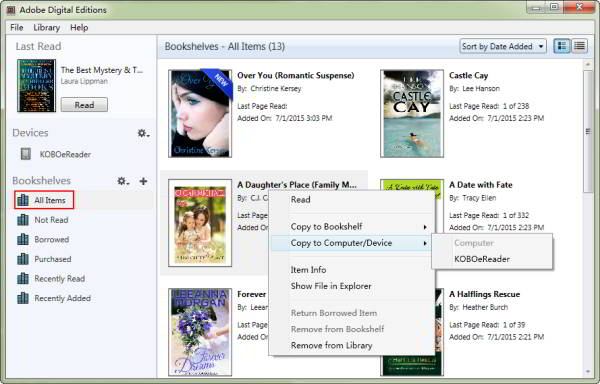Select the Recently Read bookshelf label
The image size is (600, 384).
click(60, 278)
